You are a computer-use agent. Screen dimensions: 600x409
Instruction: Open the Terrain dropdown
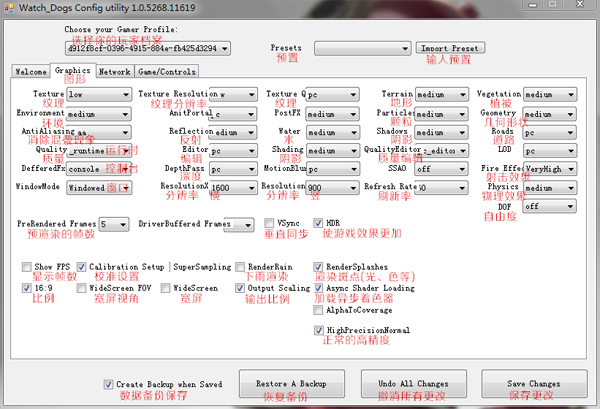pos(442,94)
